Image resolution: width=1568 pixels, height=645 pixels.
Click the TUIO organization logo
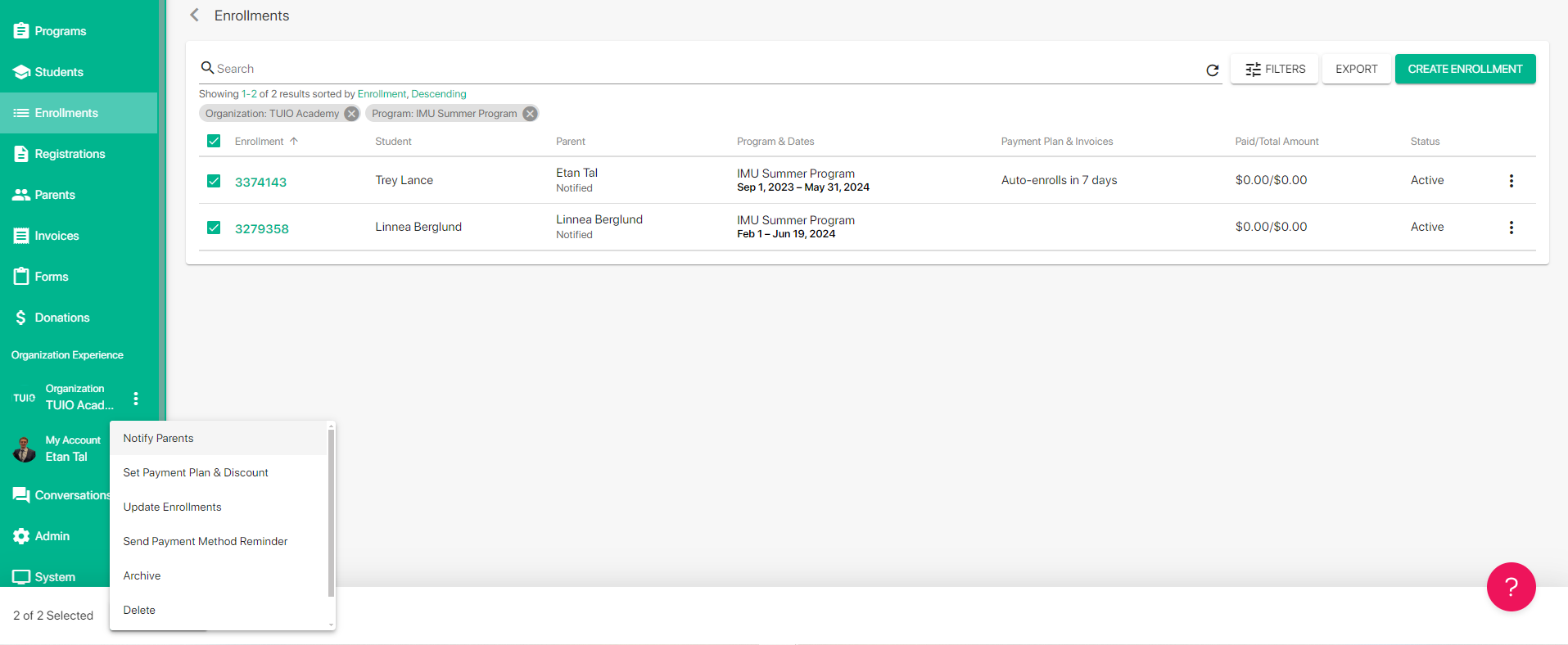(24, 398)
